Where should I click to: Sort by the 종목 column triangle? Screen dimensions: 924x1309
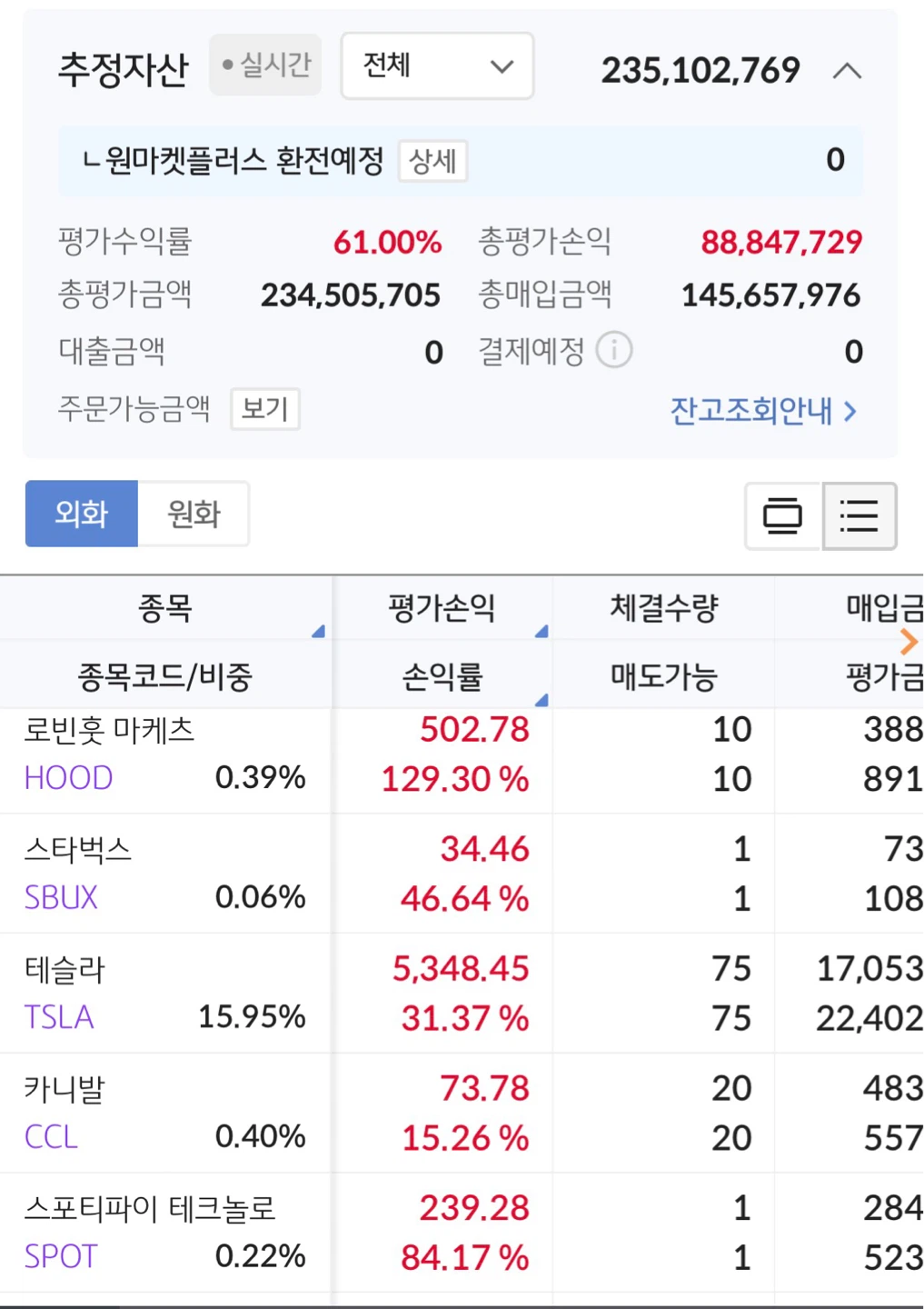318,631
